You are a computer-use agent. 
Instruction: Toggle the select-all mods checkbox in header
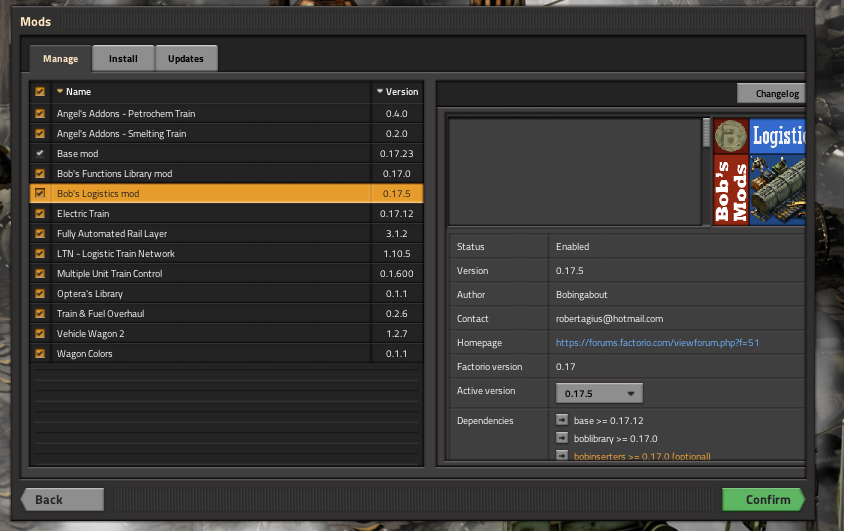click(x=40, y=91)
